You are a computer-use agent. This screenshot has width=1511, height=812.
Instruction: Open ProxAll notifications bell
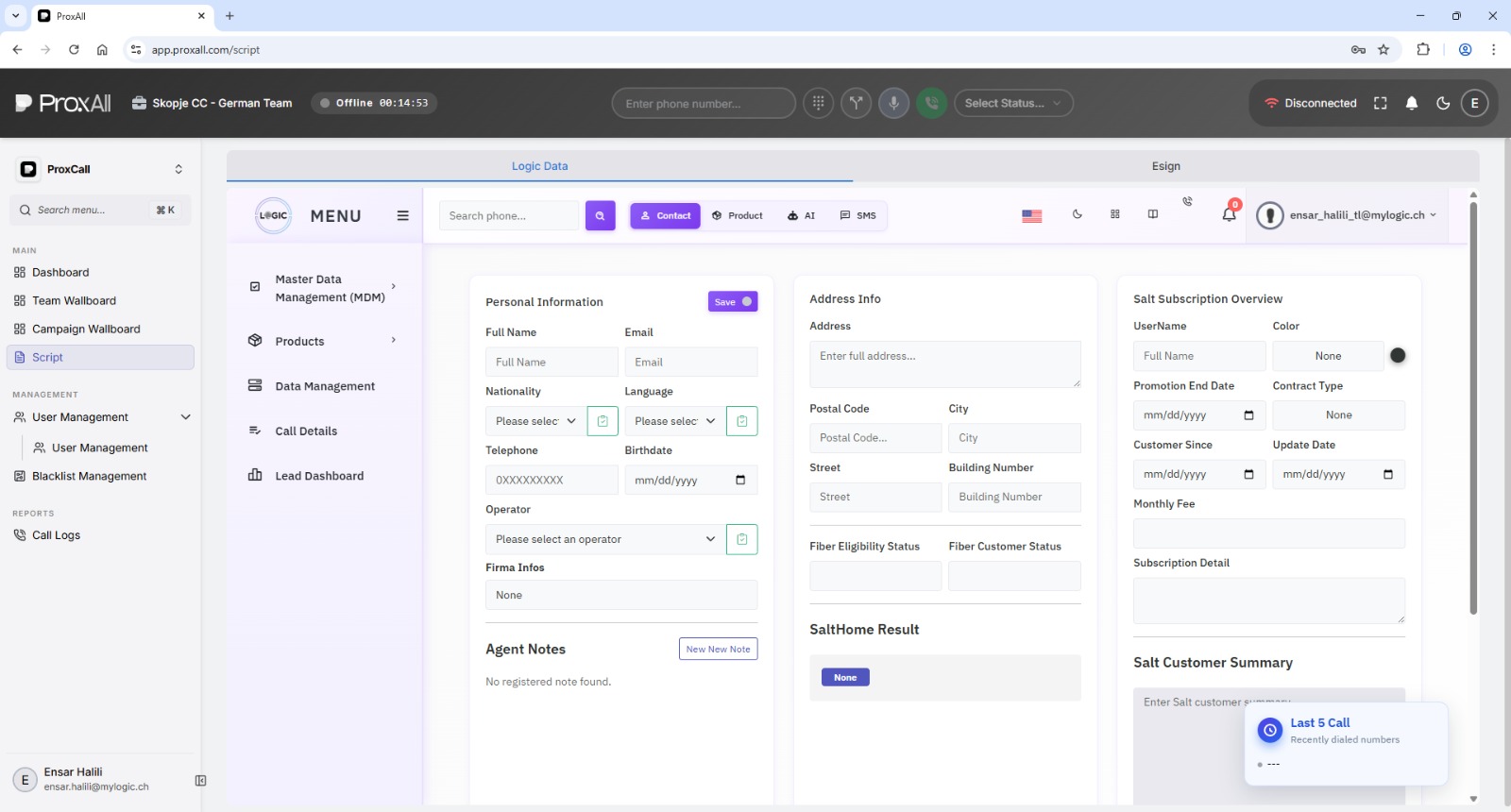1412,103
